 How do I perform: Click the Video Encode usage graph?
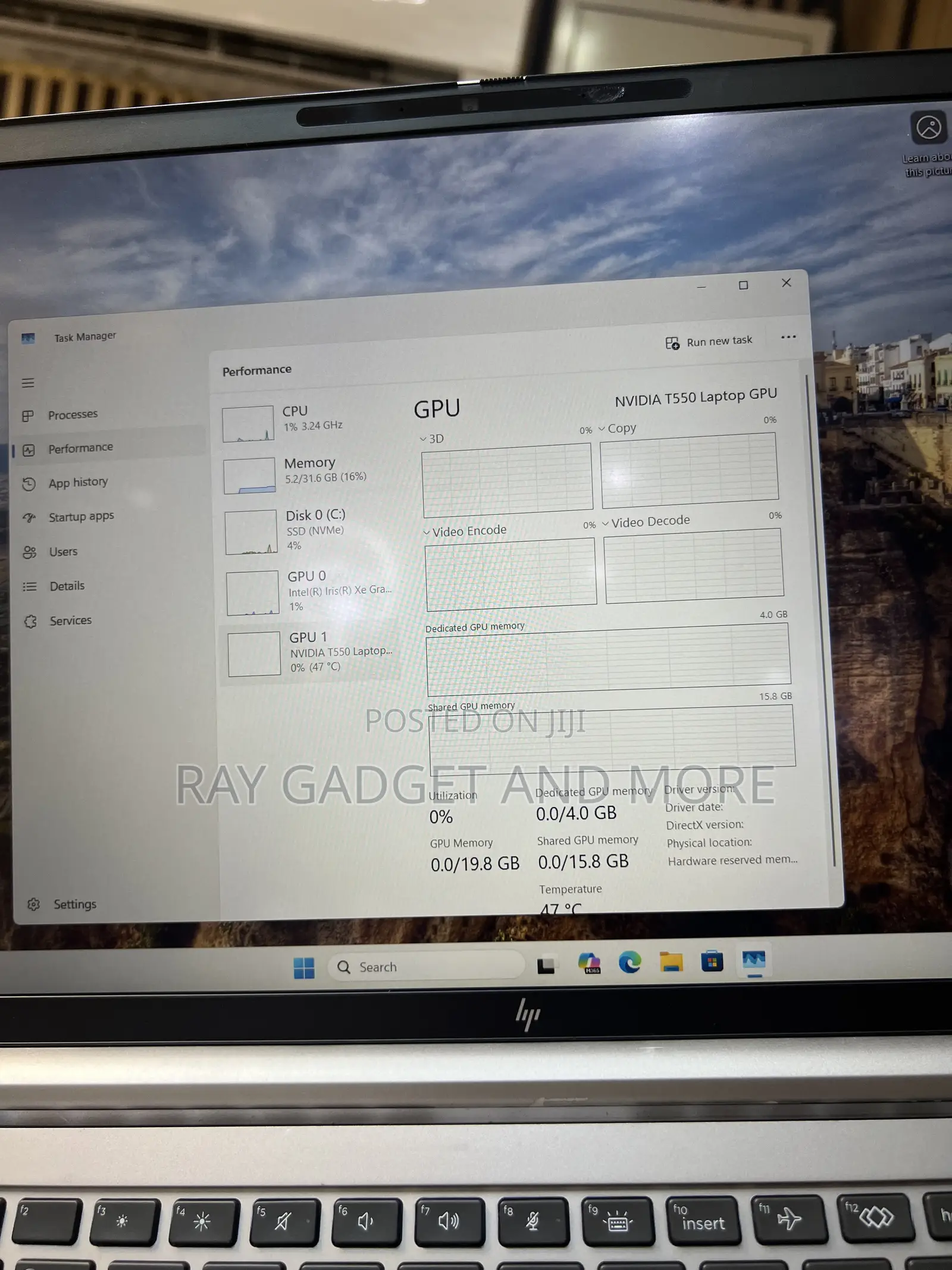pos(511,575)
